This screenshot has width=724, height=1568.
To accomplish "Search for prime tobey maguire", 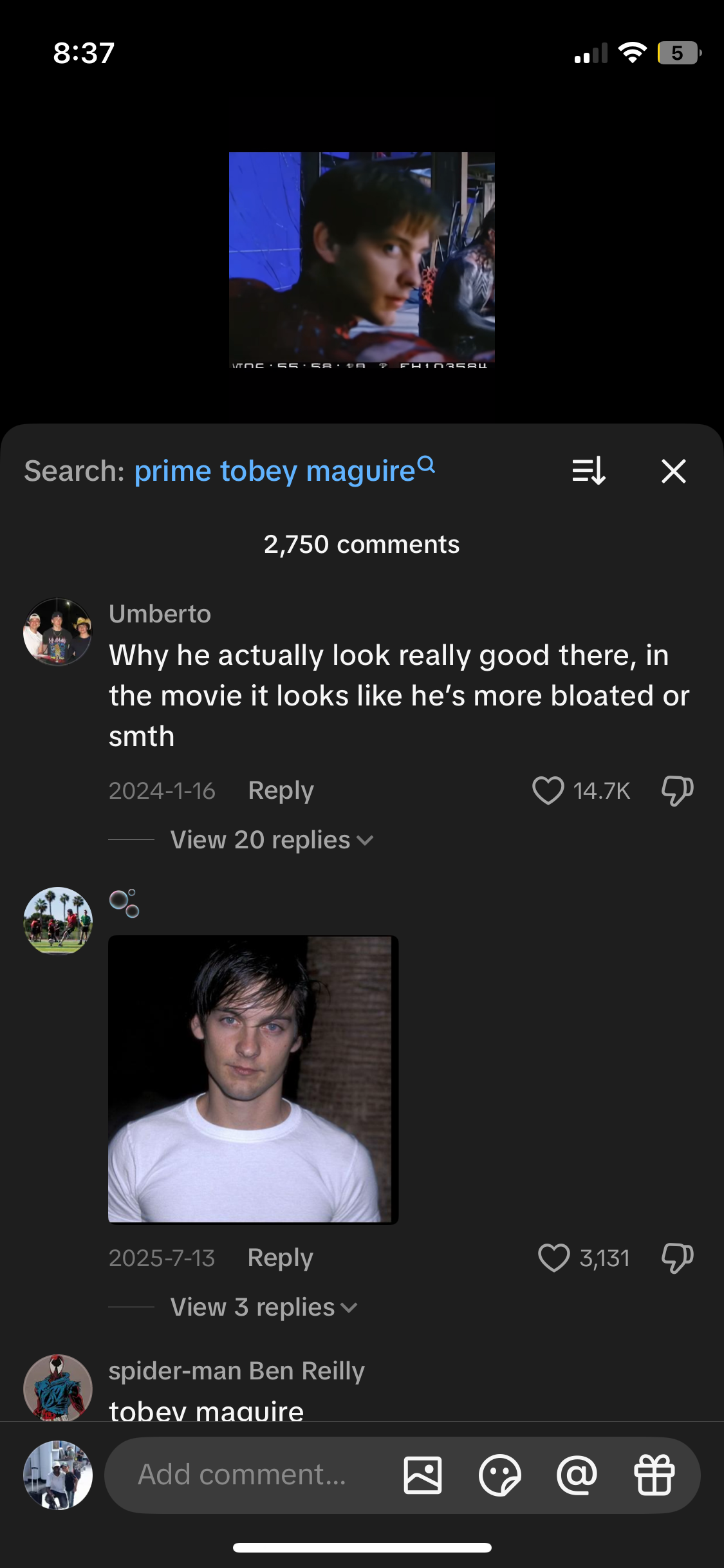I will coord(284,471).
